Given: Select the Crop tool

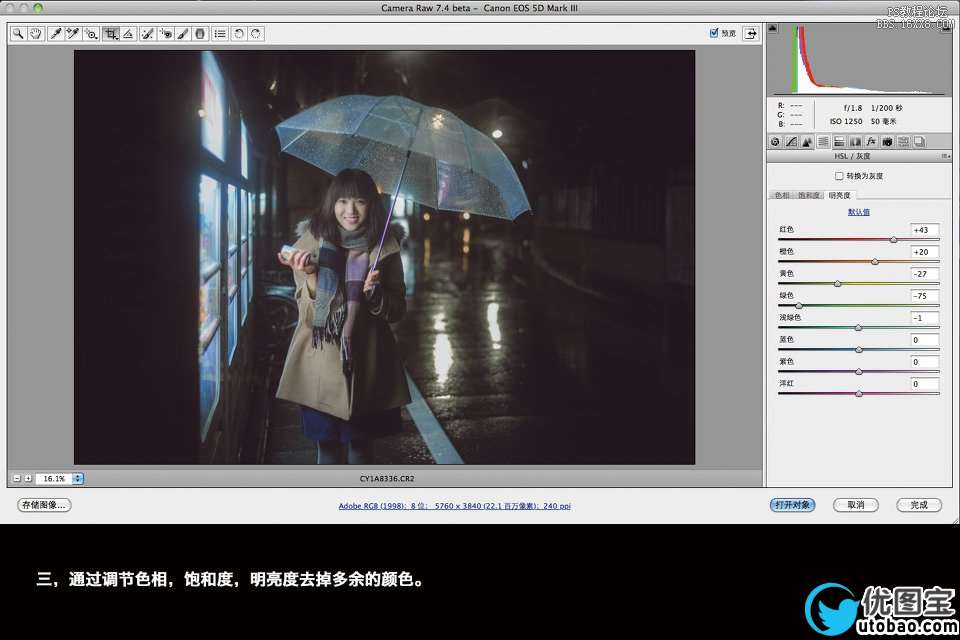Looking at the screenshot, I should pos(110,34).
